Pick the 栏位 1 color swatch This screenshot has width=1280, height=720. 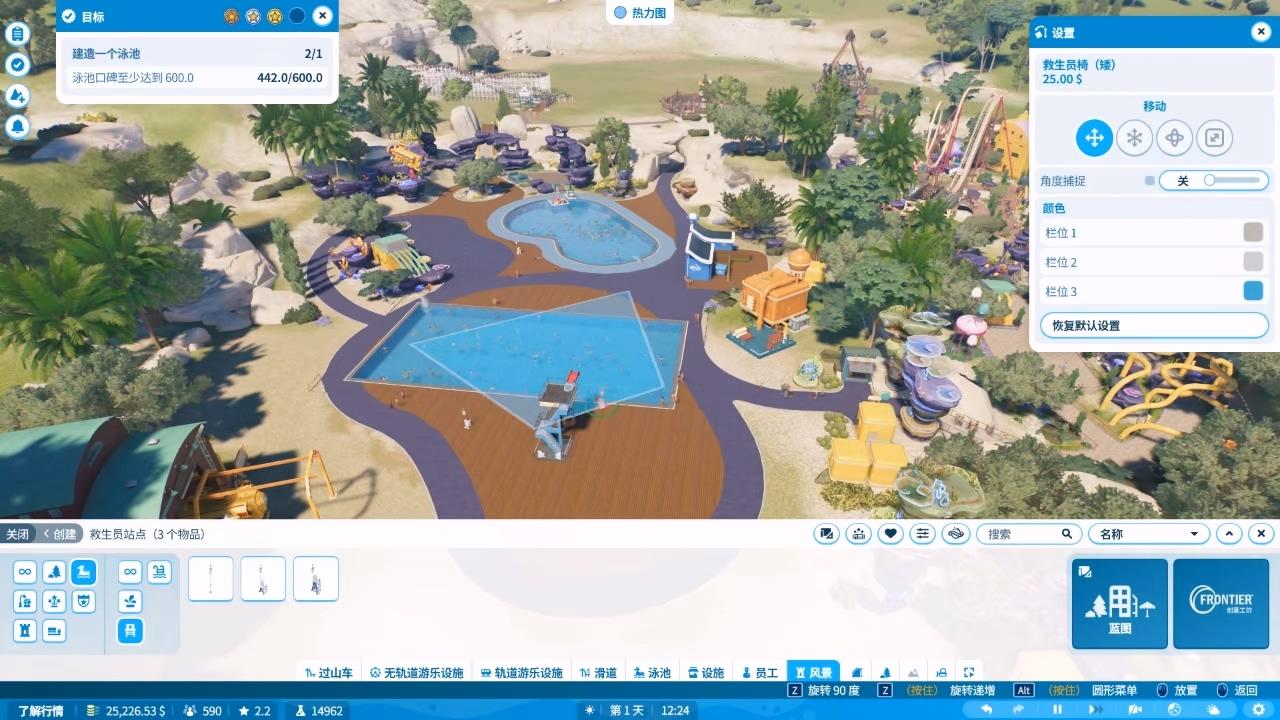(1253, 232)
